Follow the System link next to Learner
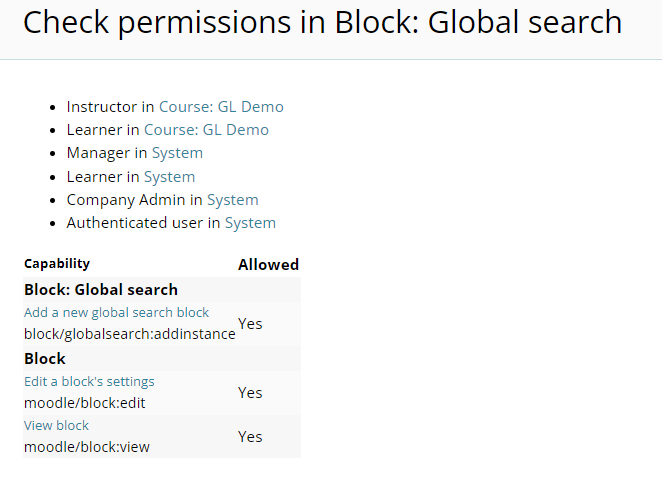662x478 pixels. pyautogui.click(x=169, y=177)
